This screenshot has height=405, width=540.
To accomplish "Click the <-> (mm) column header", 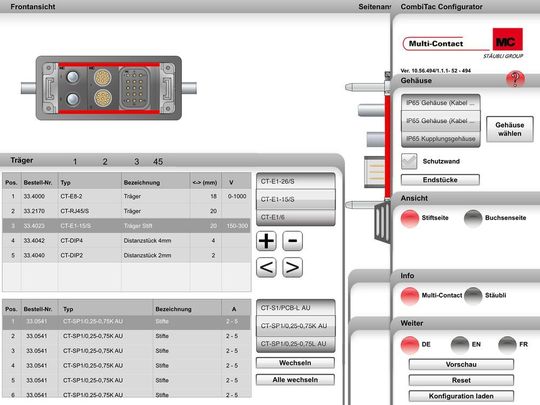I will [x=205, y=183].
